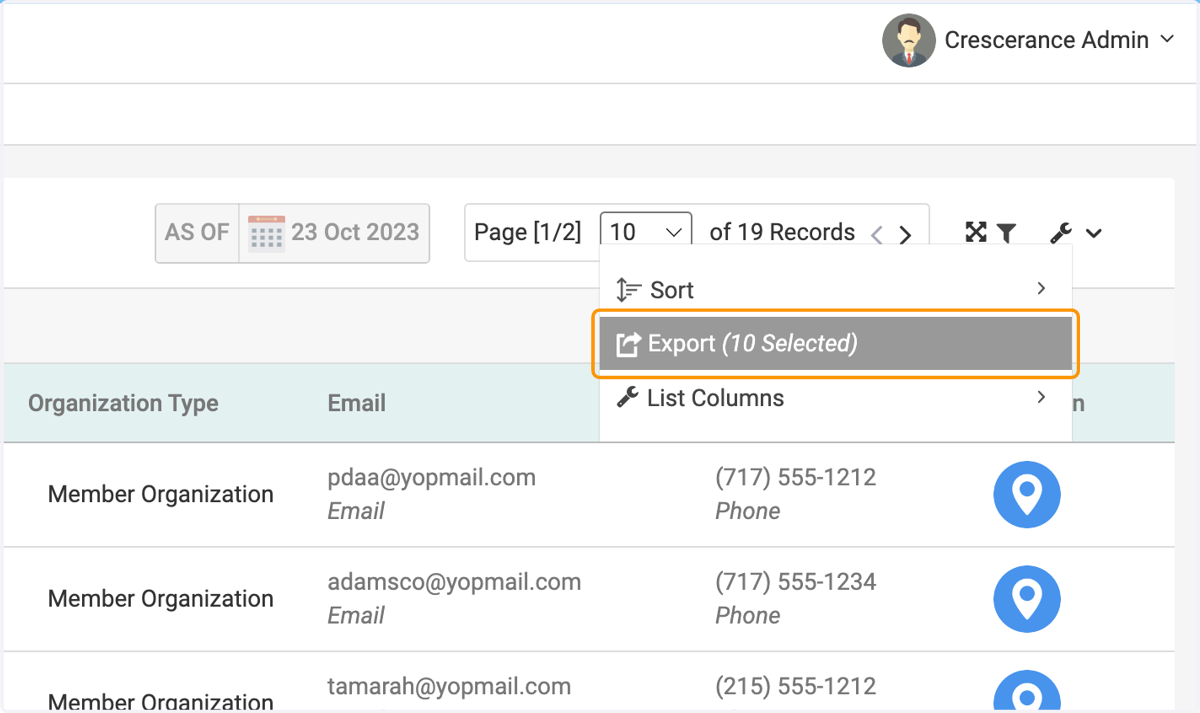Click the Page [1/2] indicator
Viewport: 1200px width, 713px height.
[x=527, y=233]
